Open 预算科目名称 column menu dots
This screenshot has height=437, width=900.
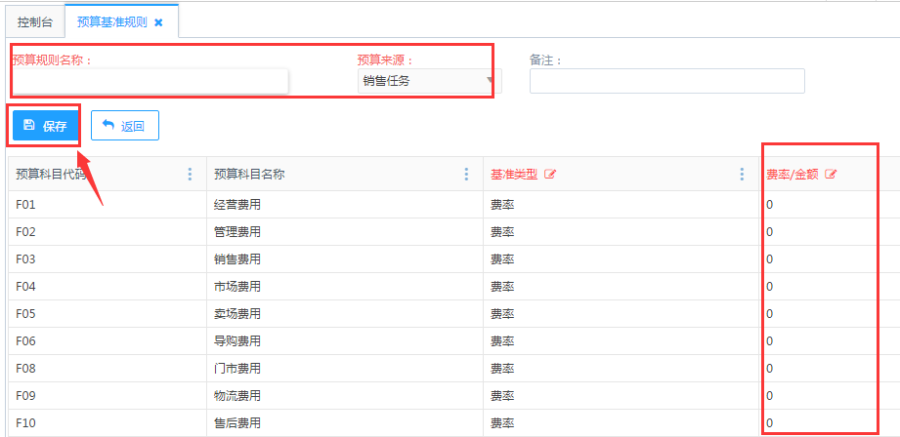[466, 174]
